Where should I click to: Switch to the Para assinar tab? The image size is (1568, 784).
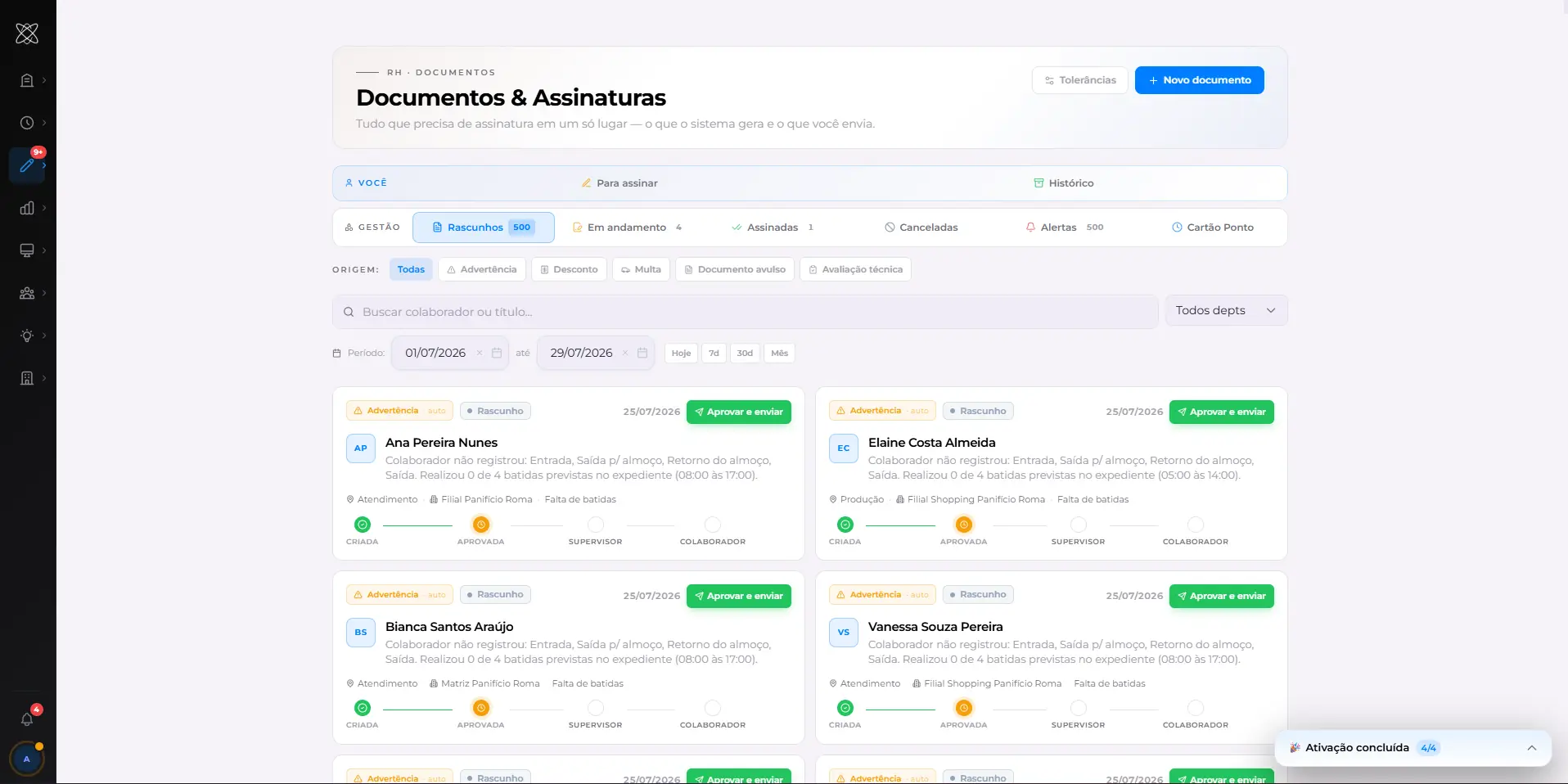click(x=620, y=183)
